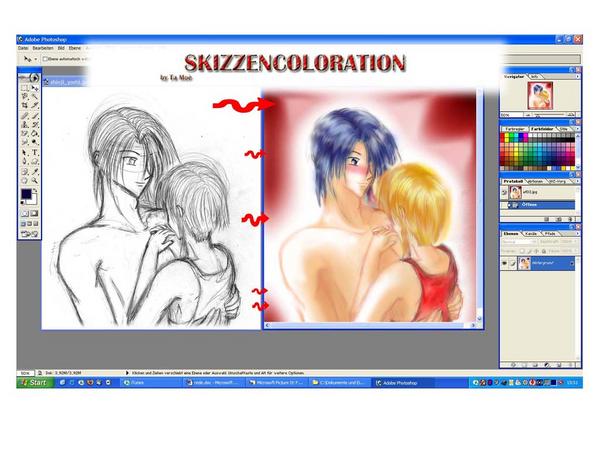Enable 'Ebene automatisch wählen' checkbox
This screenshot has height=450, width=600.
(x=45, y=59)
